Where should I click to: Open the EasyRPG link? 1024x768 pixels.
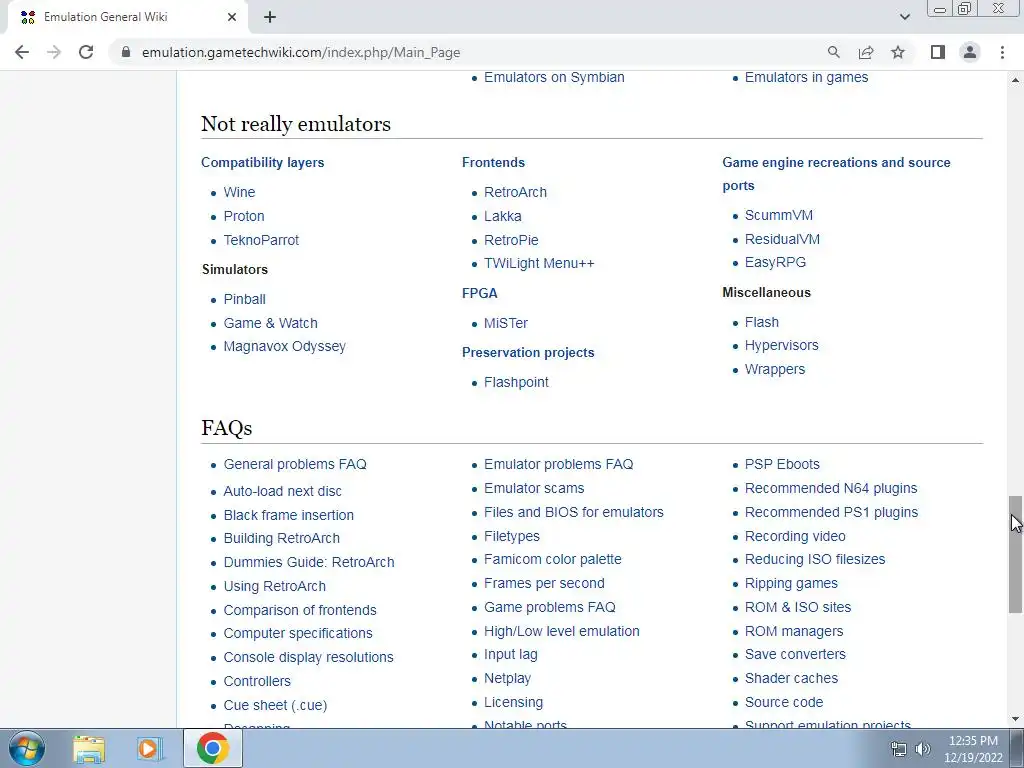pos(775,263)
